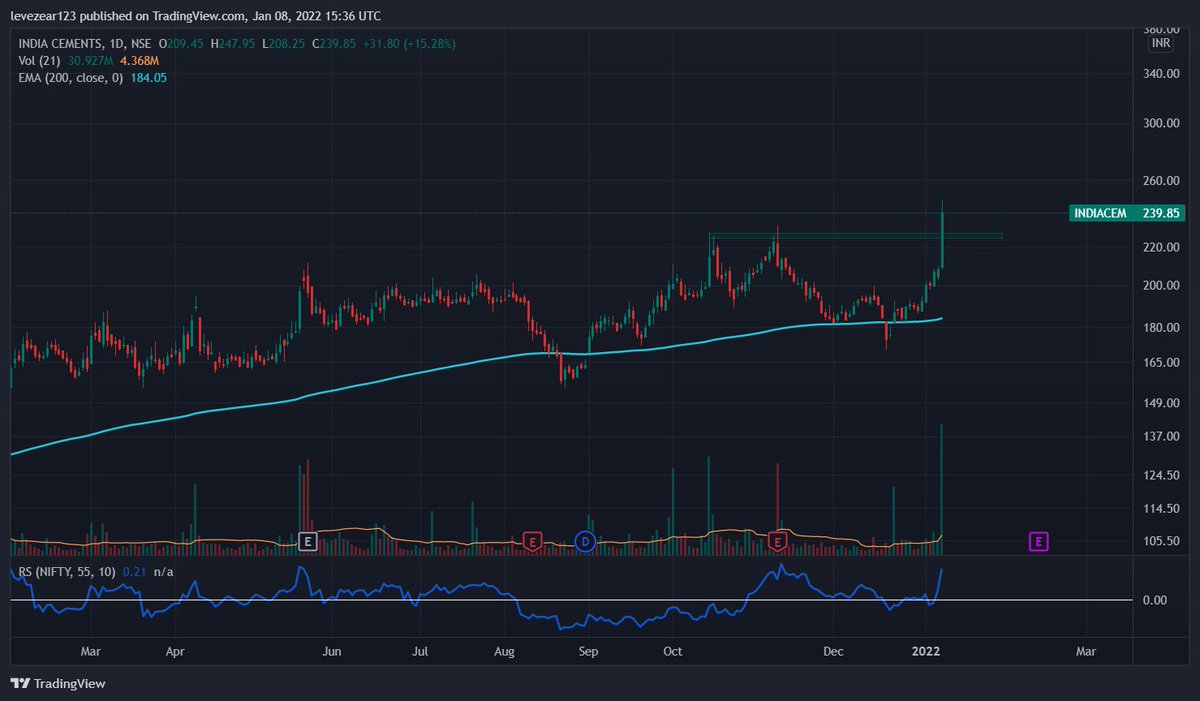
Task: Click the Apr time axis label
Action: 175,652
